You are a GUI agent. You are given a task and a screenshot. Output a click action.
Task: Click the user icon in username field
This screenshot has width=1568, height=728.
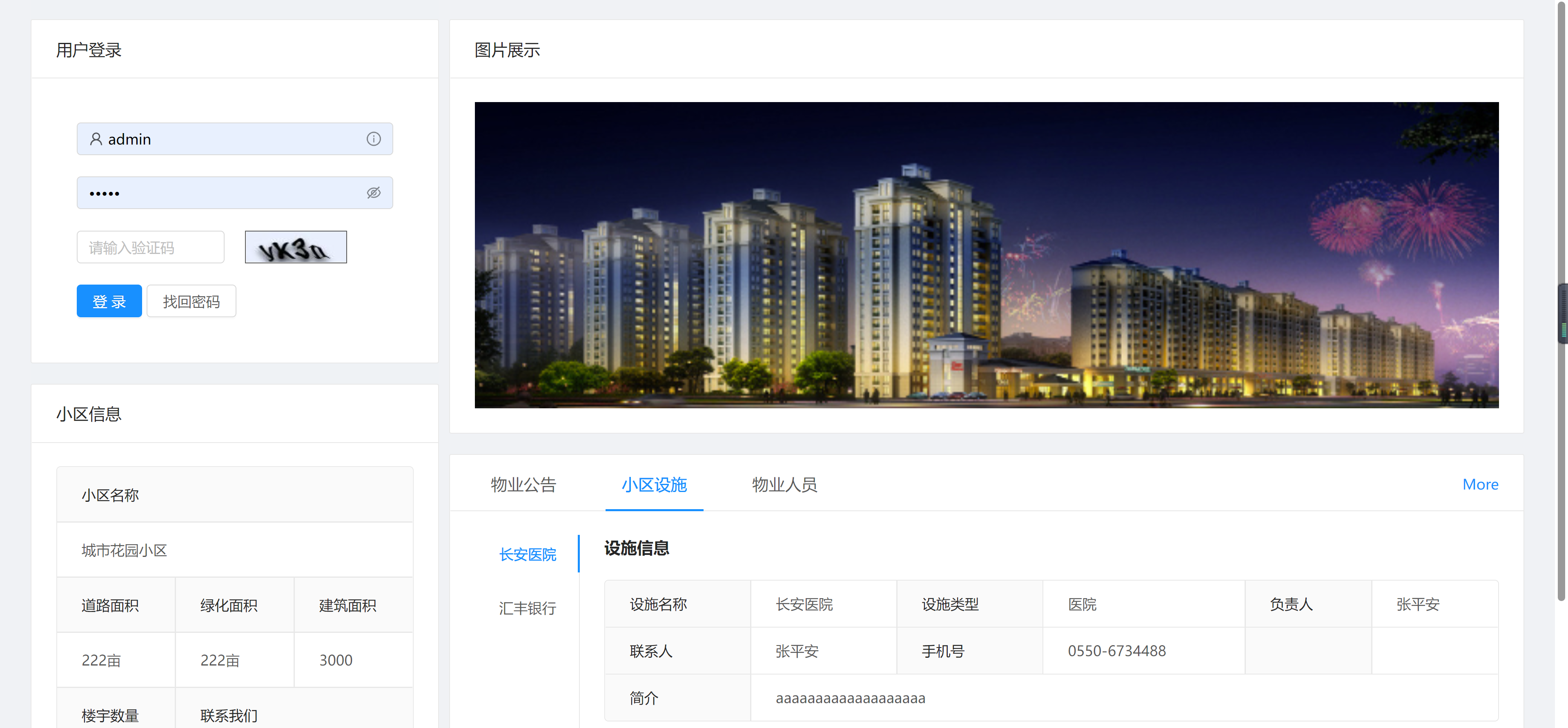[96, 139]
